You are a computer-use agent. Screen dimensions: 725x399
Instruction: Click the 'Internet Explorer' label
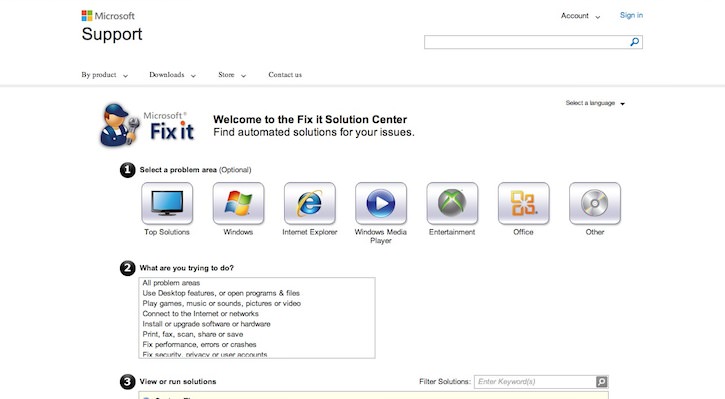pos(310,232)
